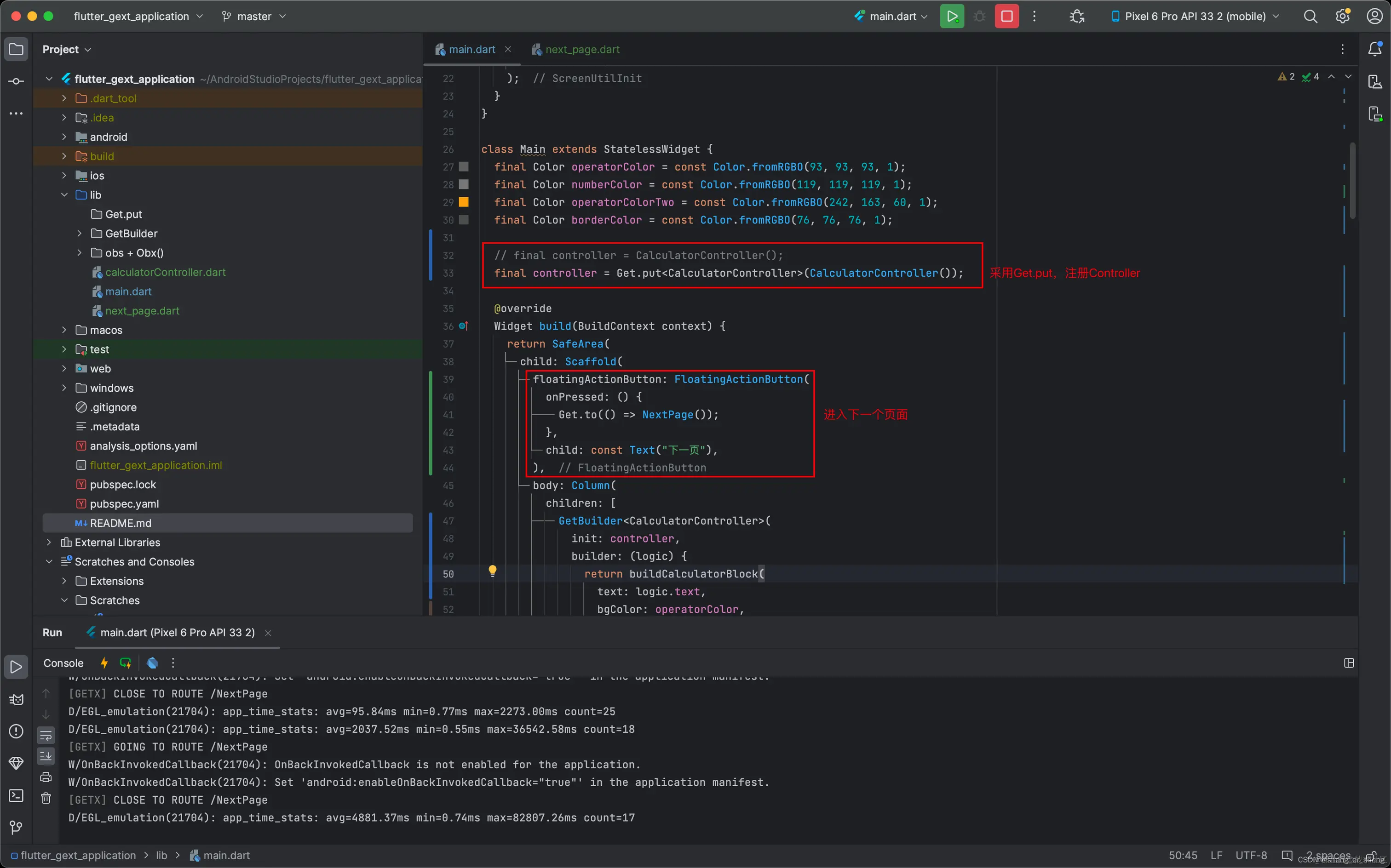This screenshot has height=868, width=1391.
Task: Click the orange color swatch in gutter
Action: point(464,202)
